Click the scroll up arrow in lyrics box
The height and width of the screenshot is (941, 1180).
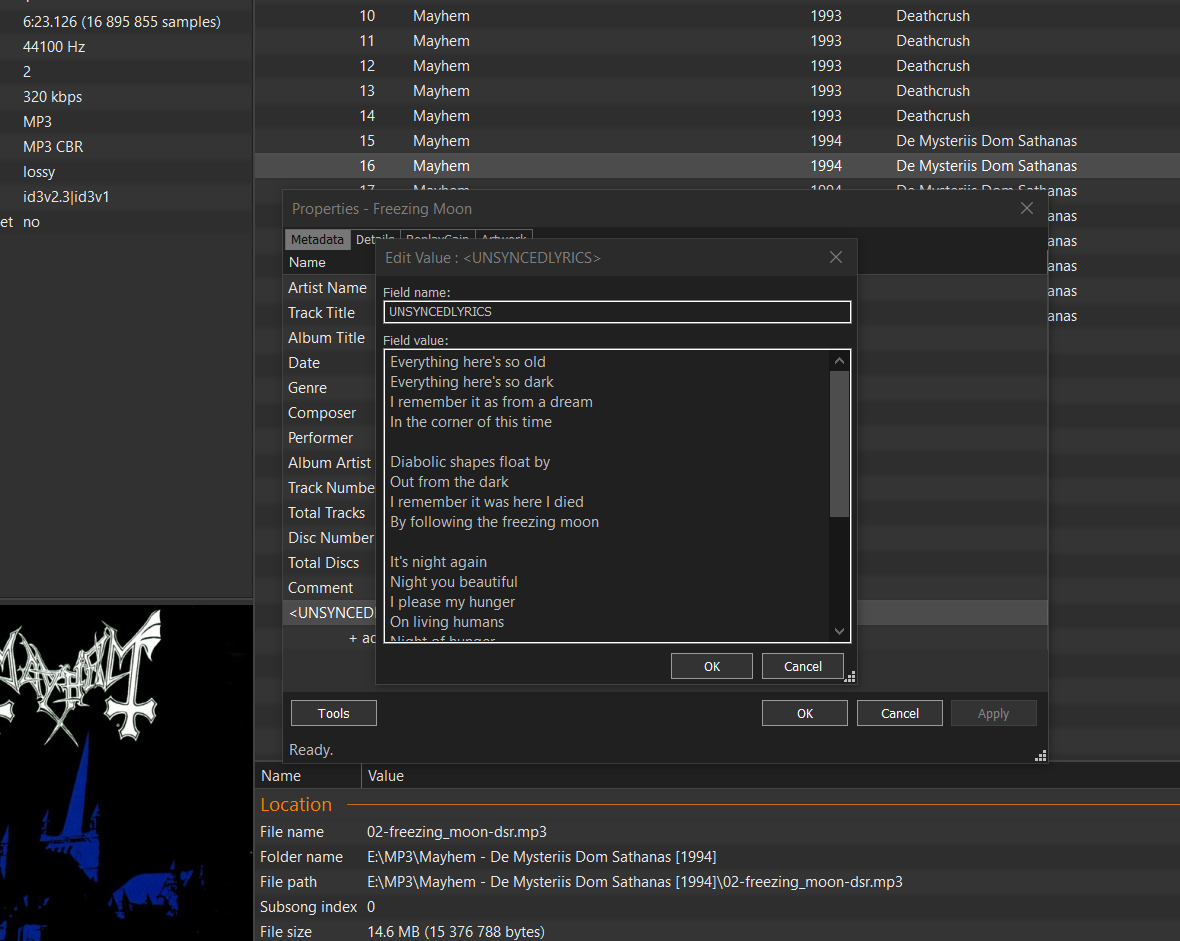coord(839,361)
